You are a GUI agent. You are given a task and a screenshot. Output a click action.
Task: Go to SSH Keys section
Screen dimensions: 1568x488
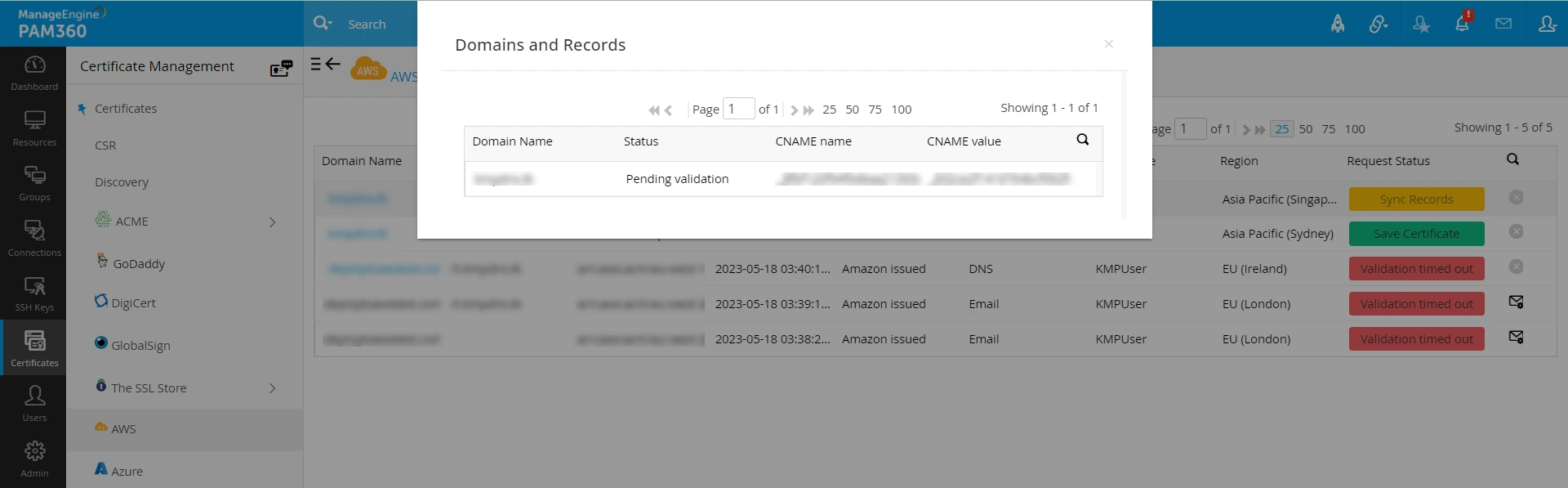click(34, 293)
